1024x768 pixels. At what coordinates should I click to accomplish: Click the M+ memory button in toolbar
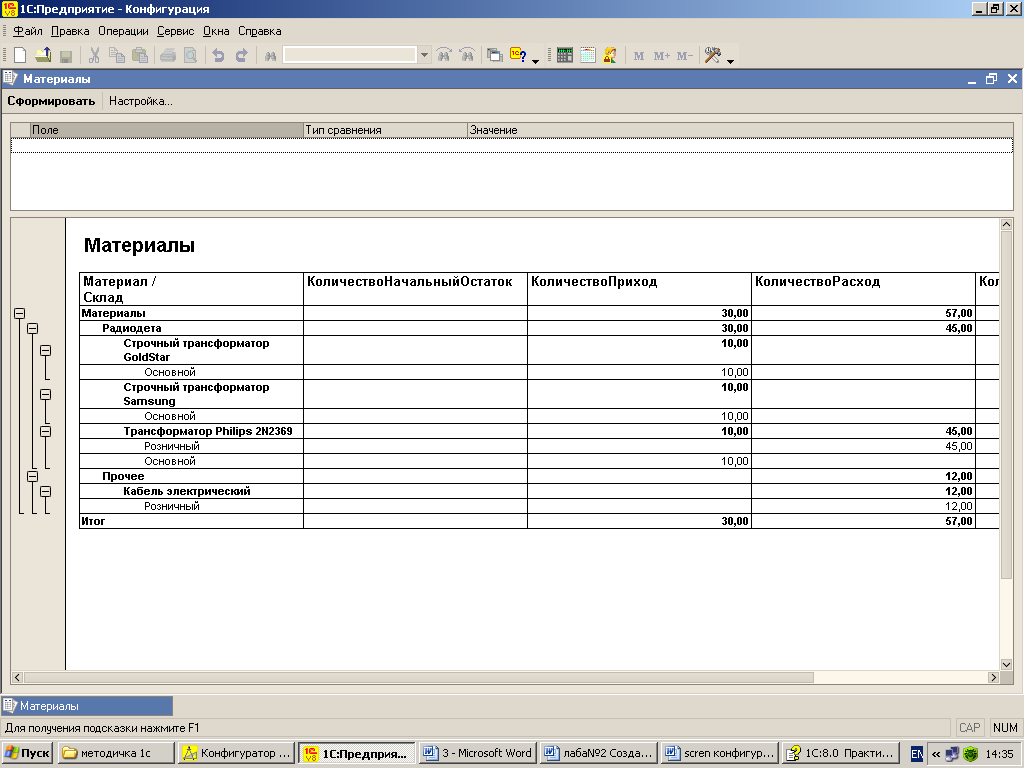661,56
